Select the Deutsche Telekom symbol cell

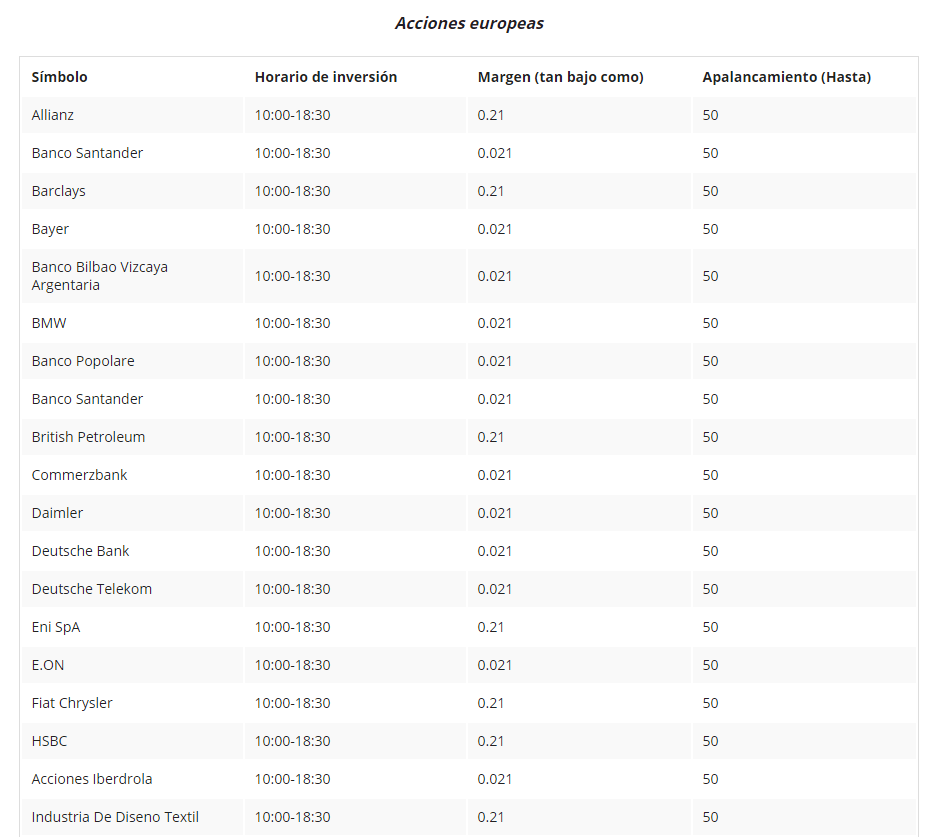click(x=92, y=589)
